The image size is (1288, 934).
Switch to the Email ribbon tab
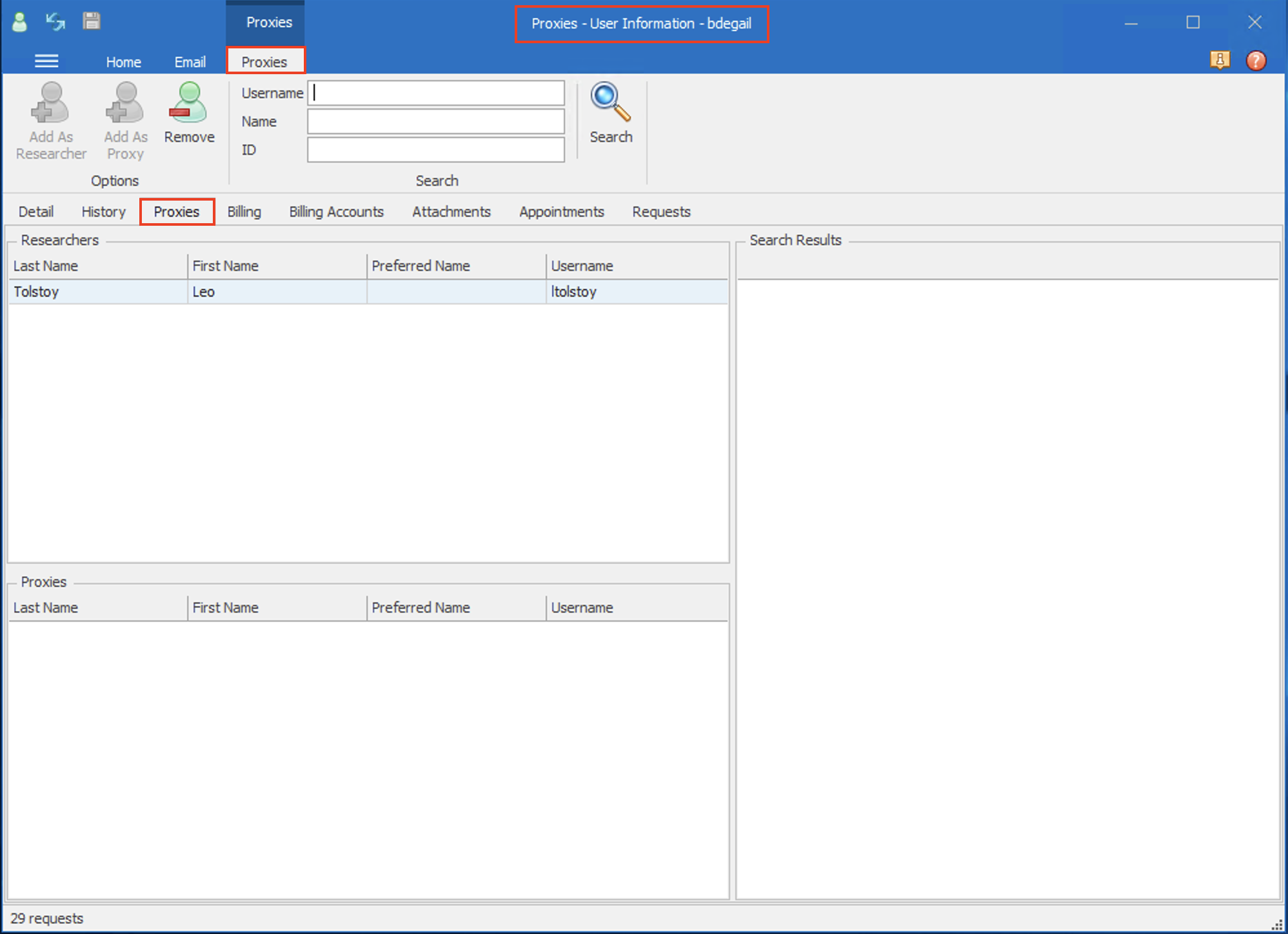(x=190, y=62)
